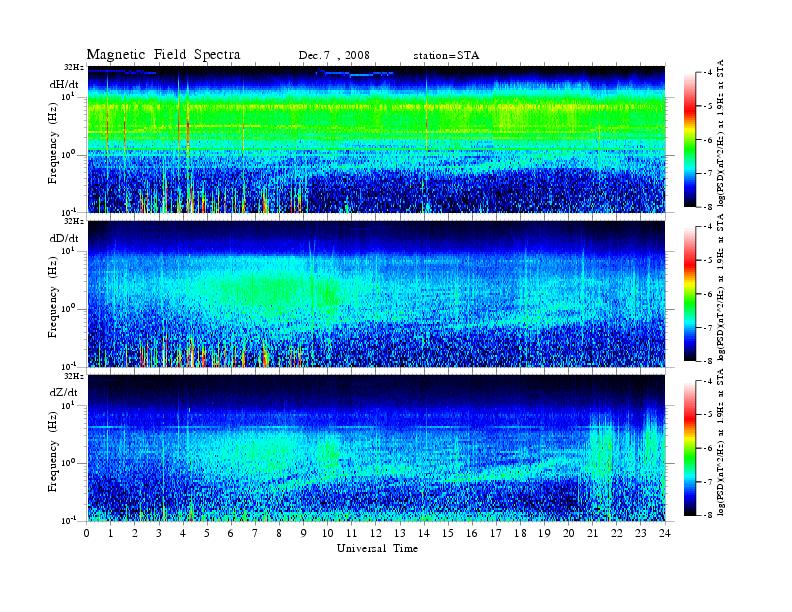Open the dH/dt spectrogram plot
792x612 pixels.
(376, 139)
